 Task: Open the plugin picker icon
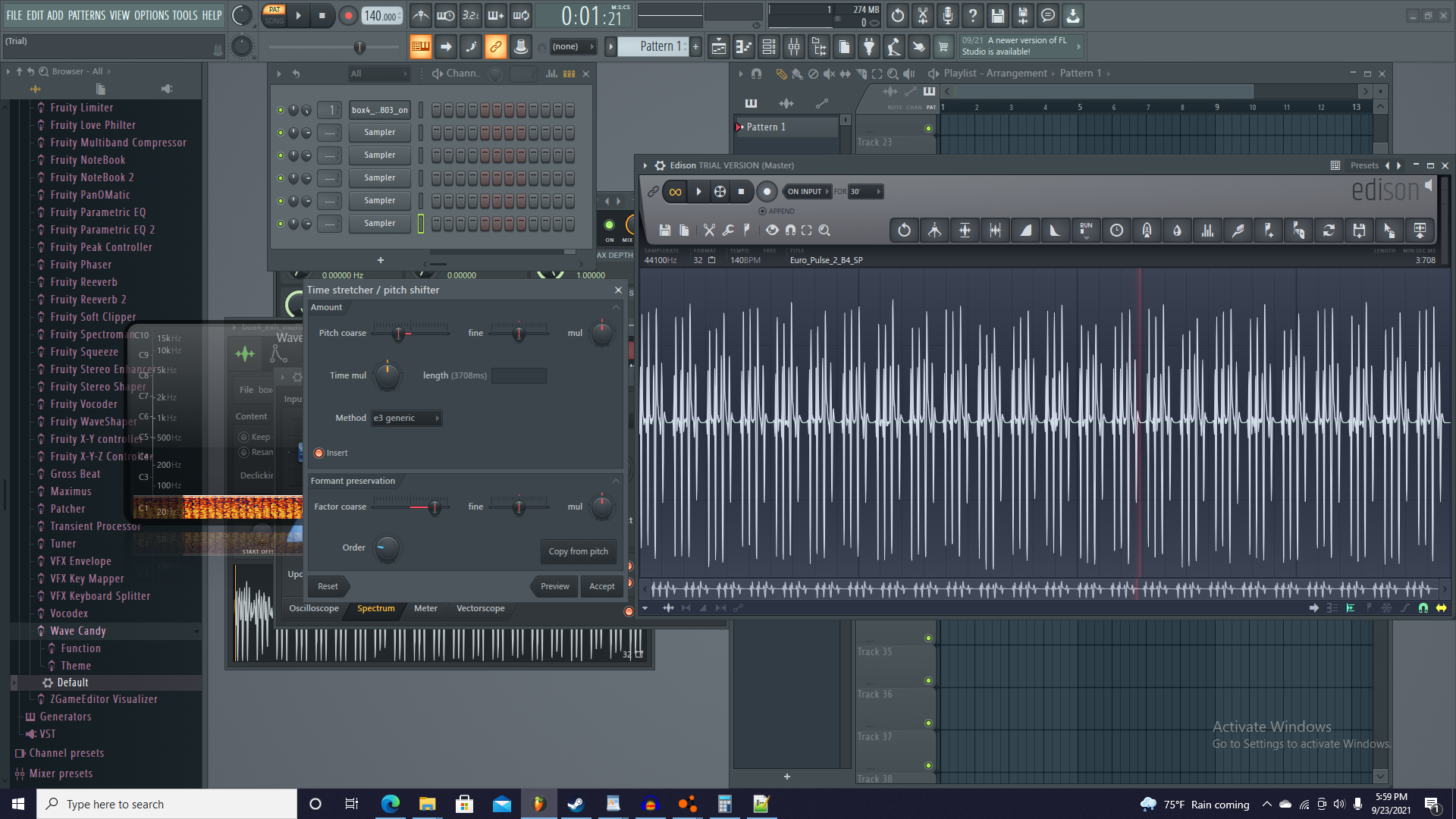[869, 47]
